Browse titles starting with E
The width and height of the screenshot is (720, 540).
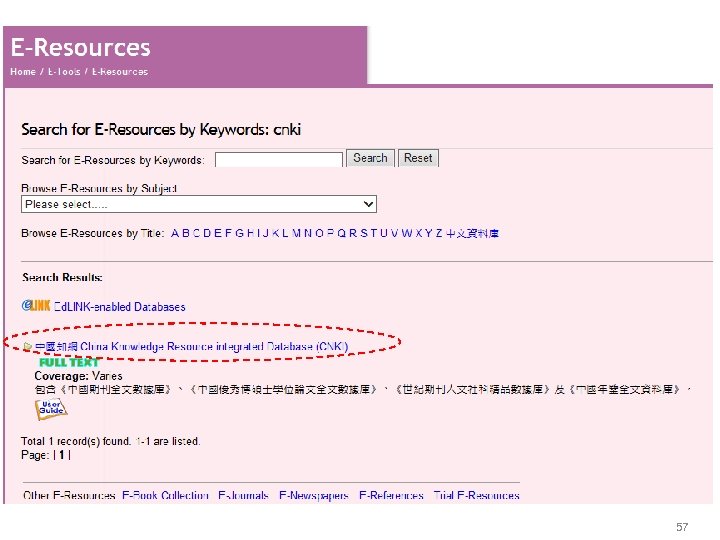tap(217, 233)
